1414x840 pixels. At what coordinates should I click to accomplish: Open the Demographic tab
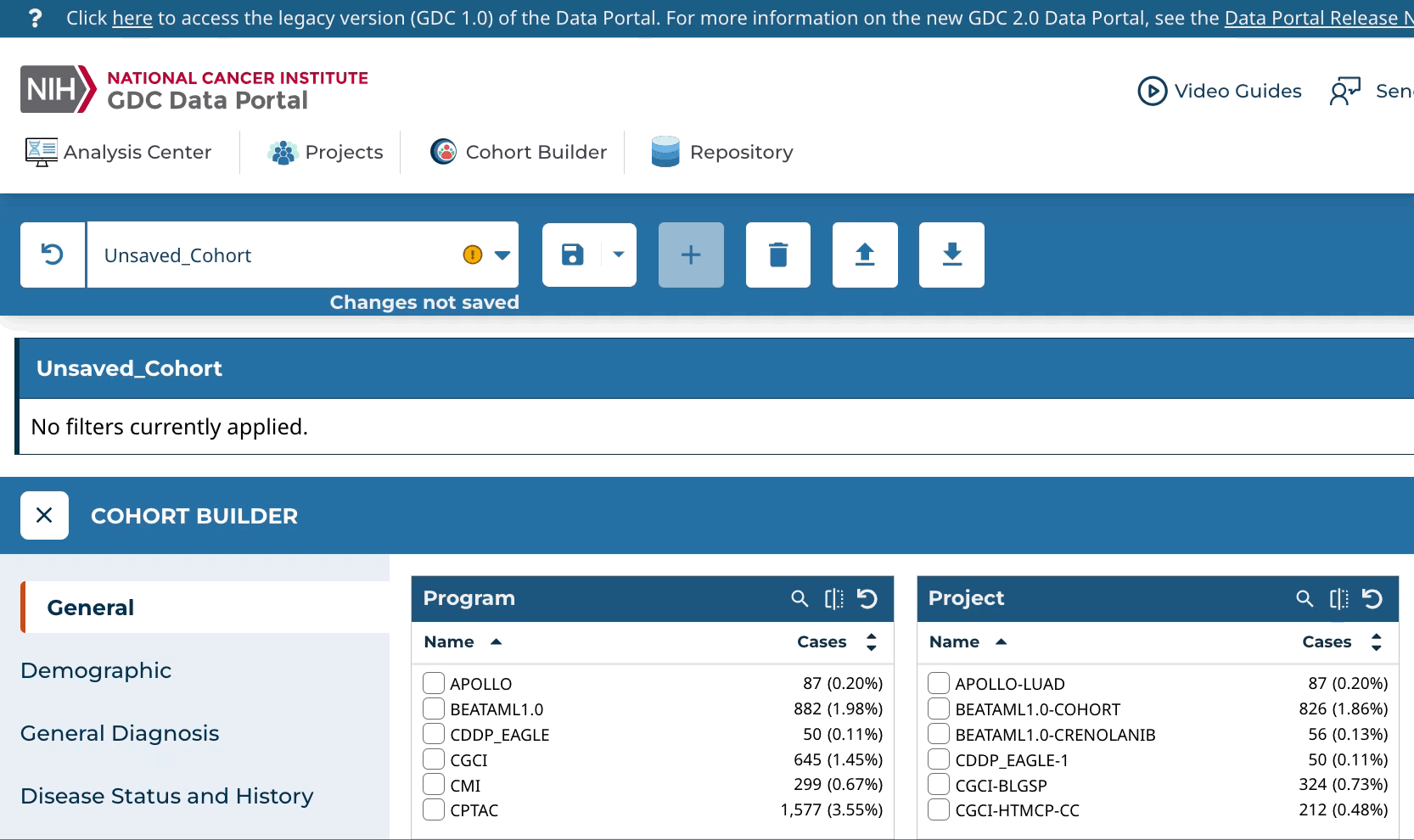[96, 670]
